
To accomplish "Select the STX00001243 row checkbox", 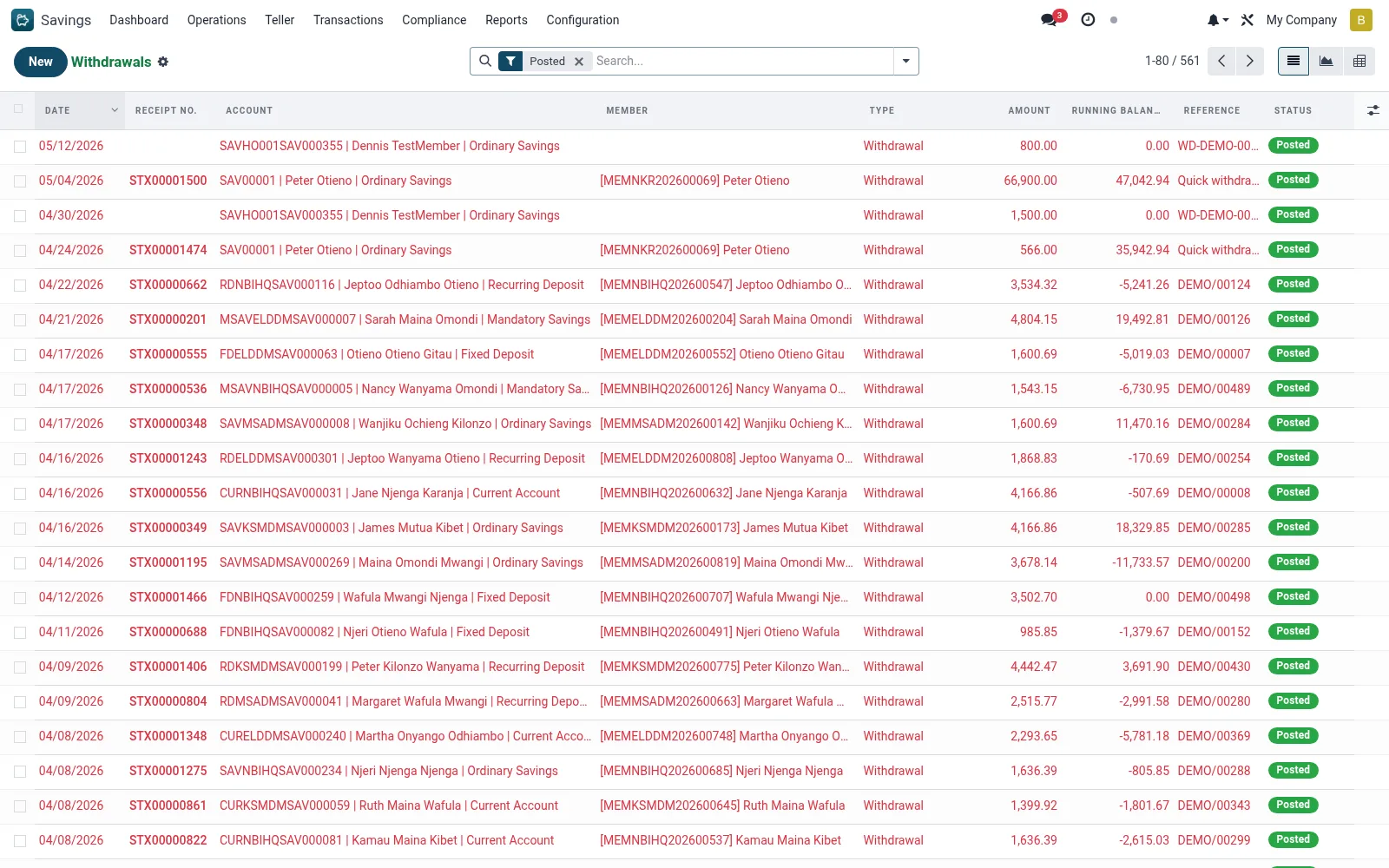I will click(19, 459).
